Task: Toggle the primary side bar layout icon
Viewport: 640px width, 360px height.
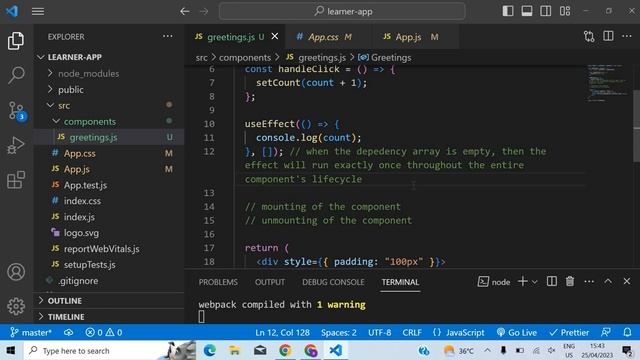Action: point(508,11)
